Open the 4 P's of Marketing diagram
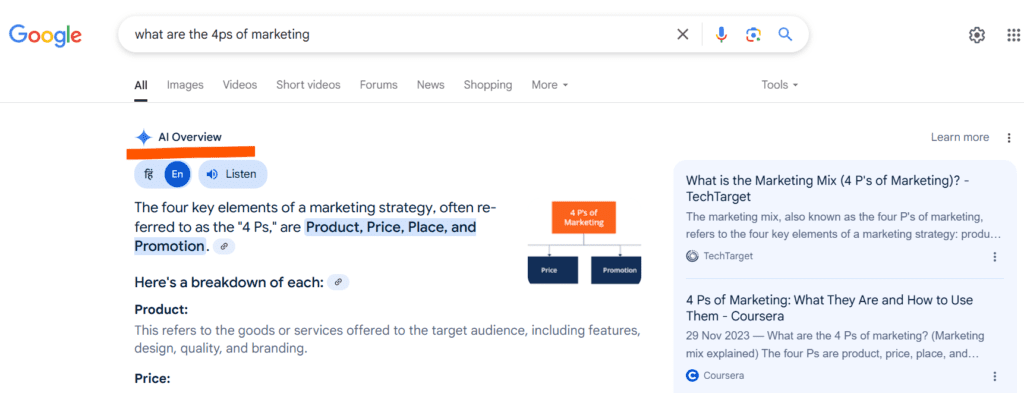The width and height of the screenshot is (1024, 393). pos(584,242)
